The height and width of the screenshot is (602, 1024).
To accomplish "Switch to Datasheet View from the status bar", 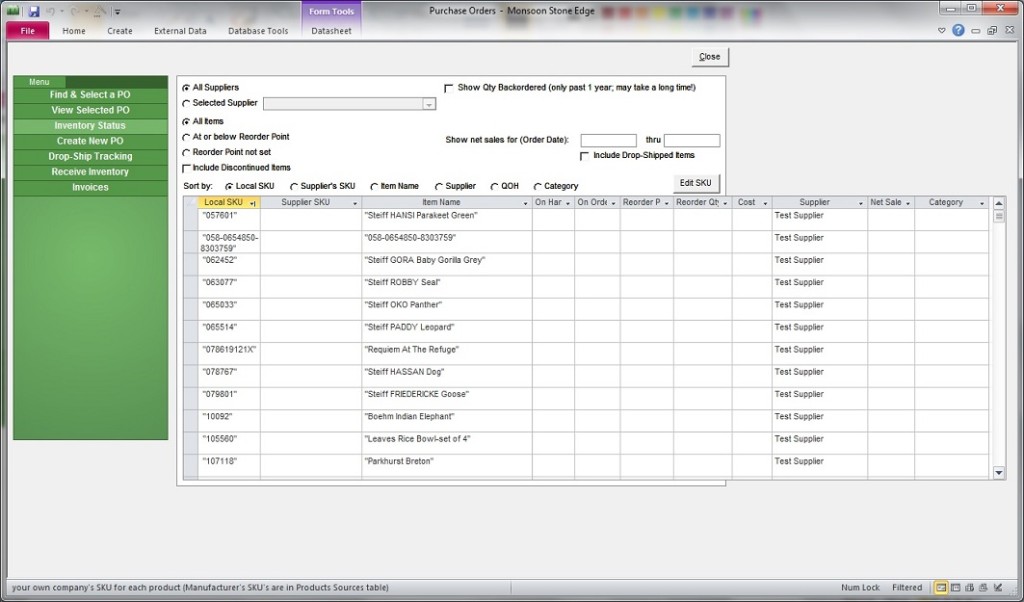I will tap(957, 587).
